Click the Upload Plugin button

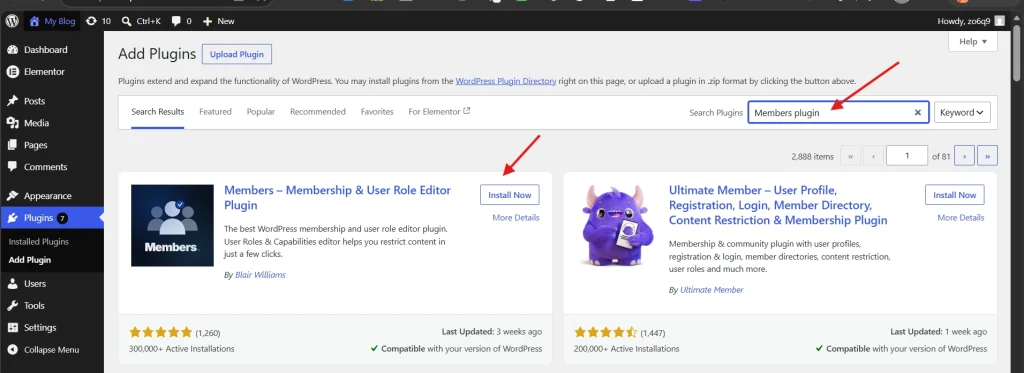[237, 54]
